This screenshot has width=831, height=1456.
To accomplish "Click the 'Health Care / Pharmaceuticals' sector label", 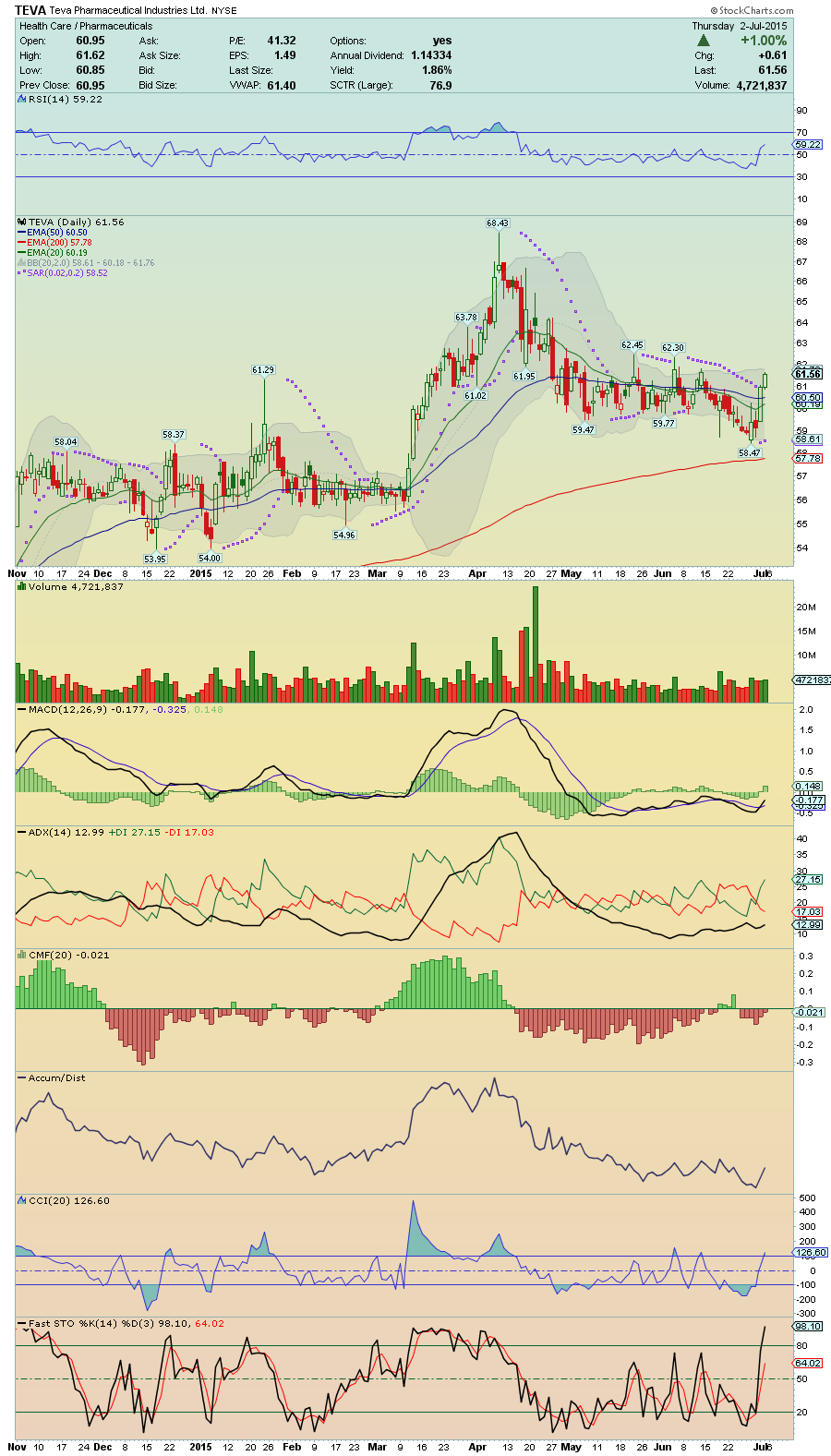I will pyautogui.click(x=86, y=26).
